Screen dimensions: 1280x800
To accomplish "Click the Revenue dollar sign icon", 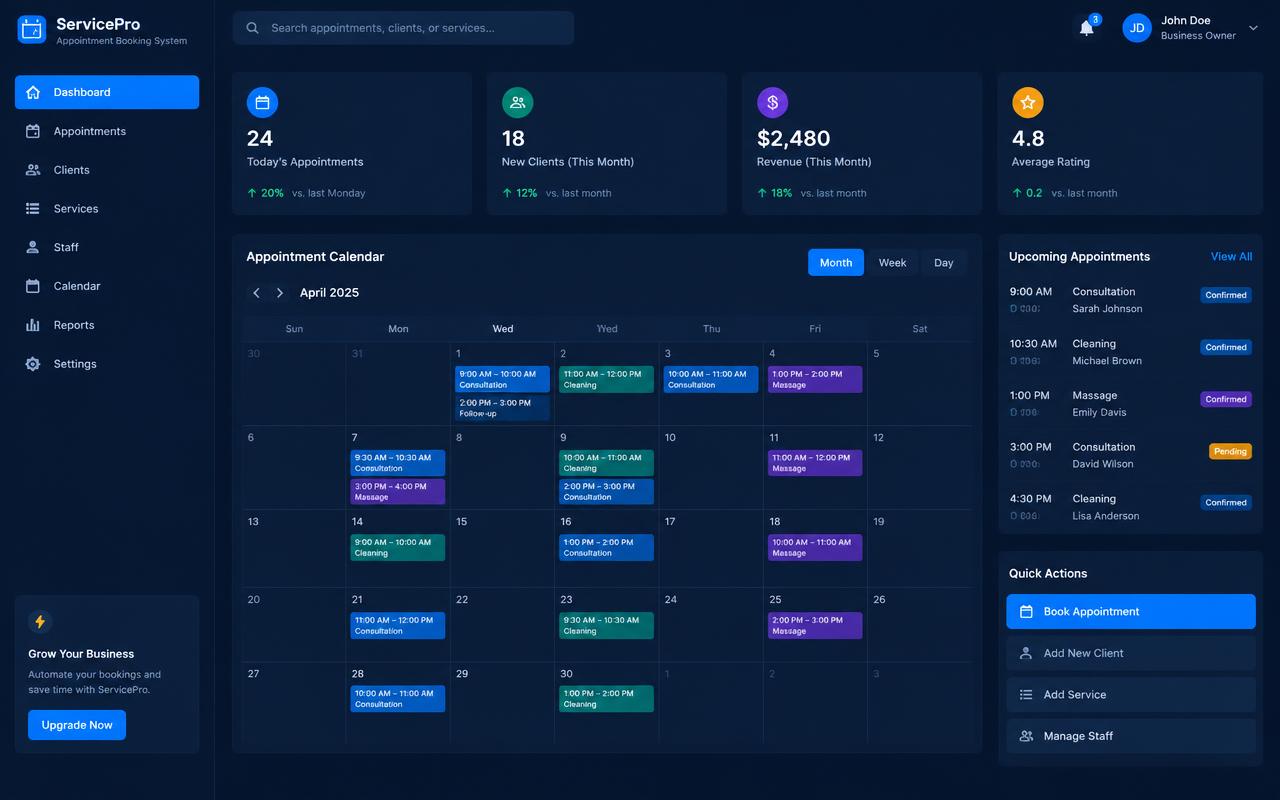I will click(x=772, y=102).
